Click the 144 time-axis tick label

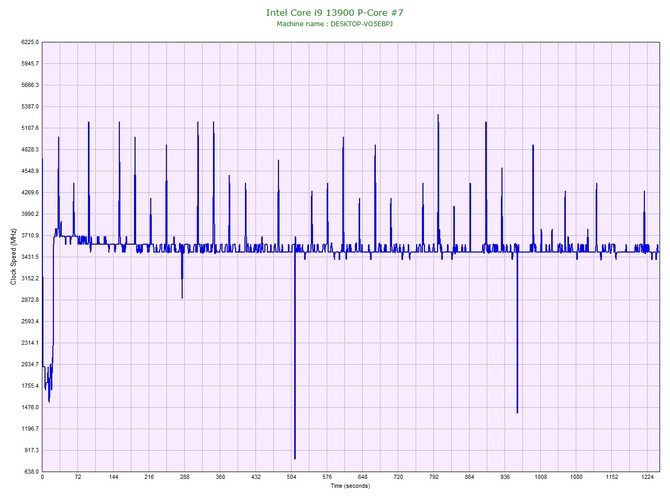(114, 477)
